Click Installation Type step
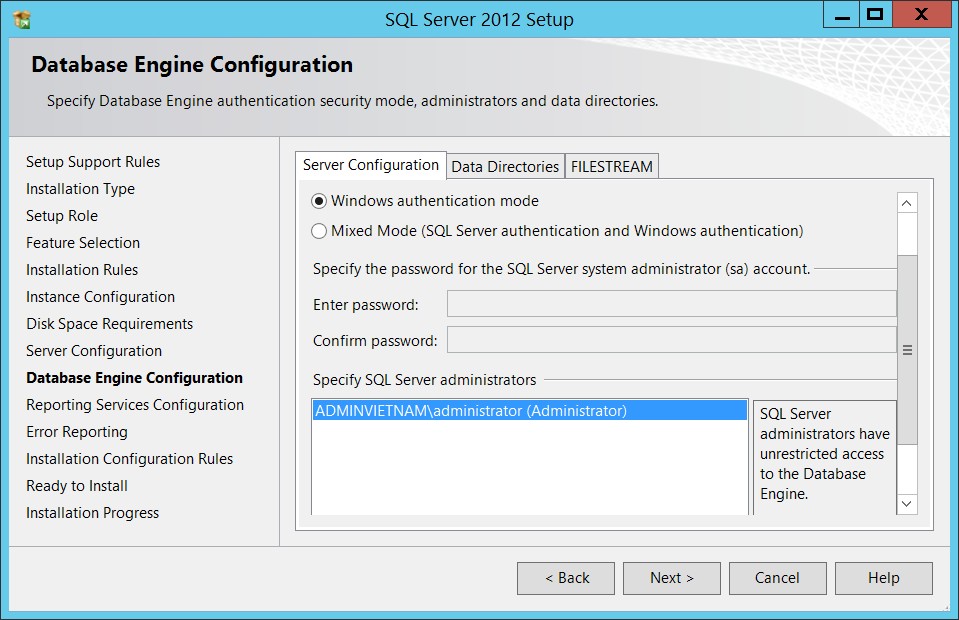959x620 pixels. 80,189
